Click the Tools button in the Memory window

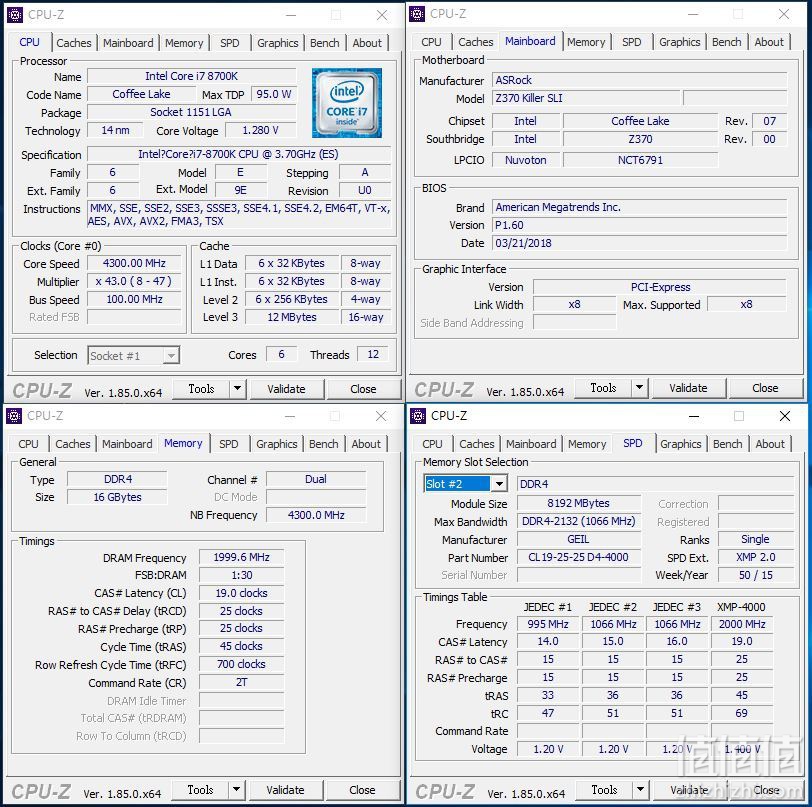point(200,789)
